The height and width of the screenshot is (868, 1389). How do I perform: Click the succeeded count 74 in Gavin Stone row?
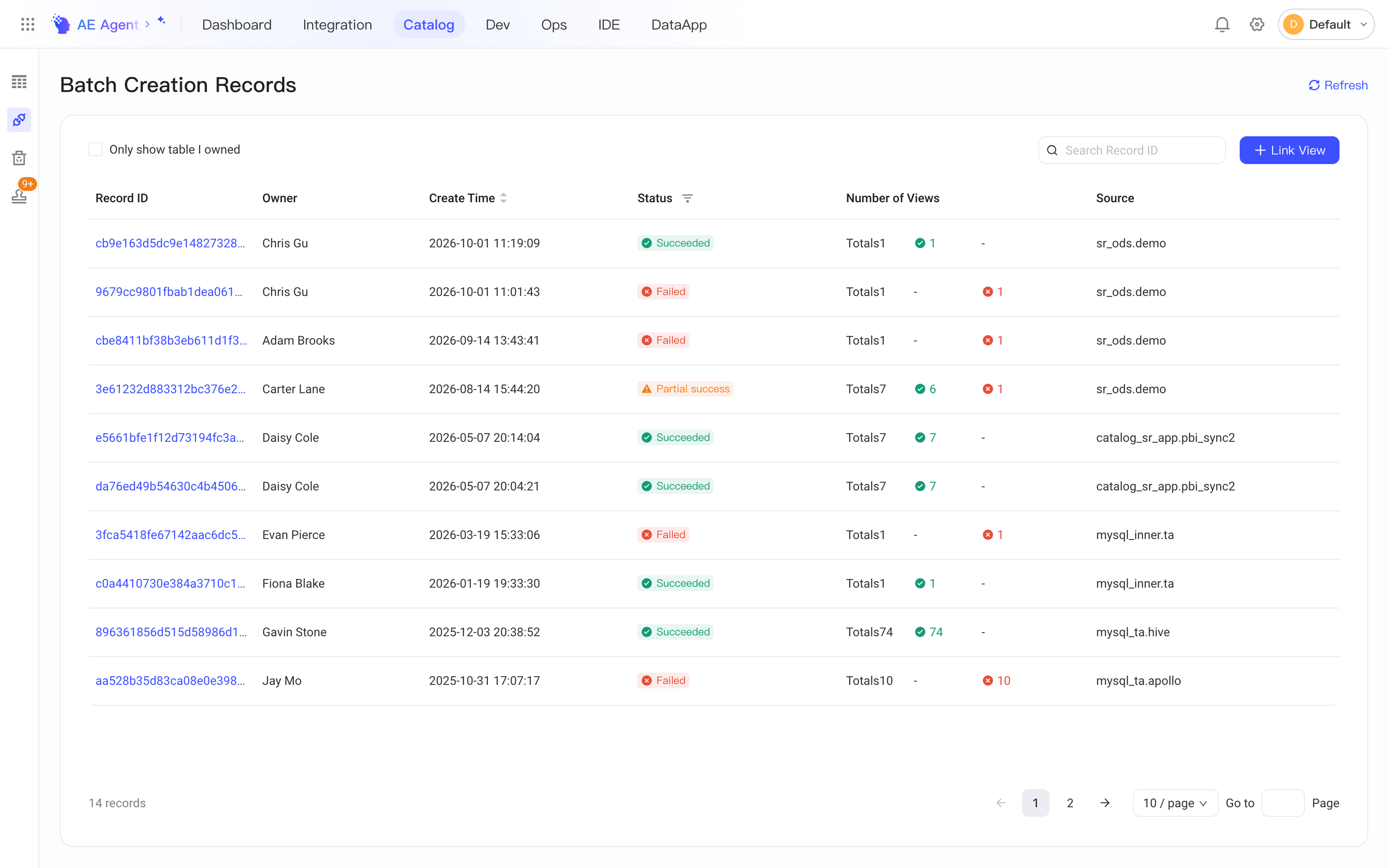point(929,631)
